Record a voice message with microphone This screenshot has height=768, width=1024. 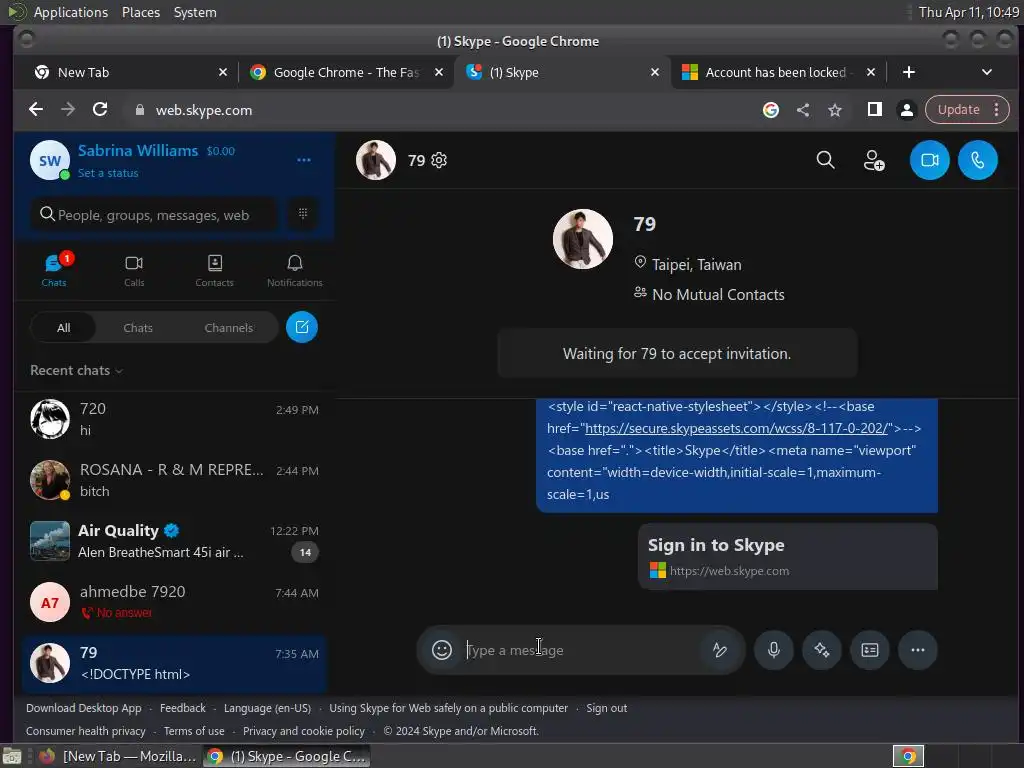774,650
